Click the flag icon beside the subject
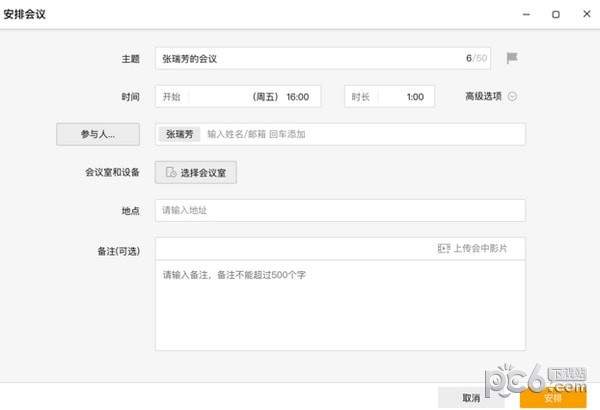 (511, 58)
